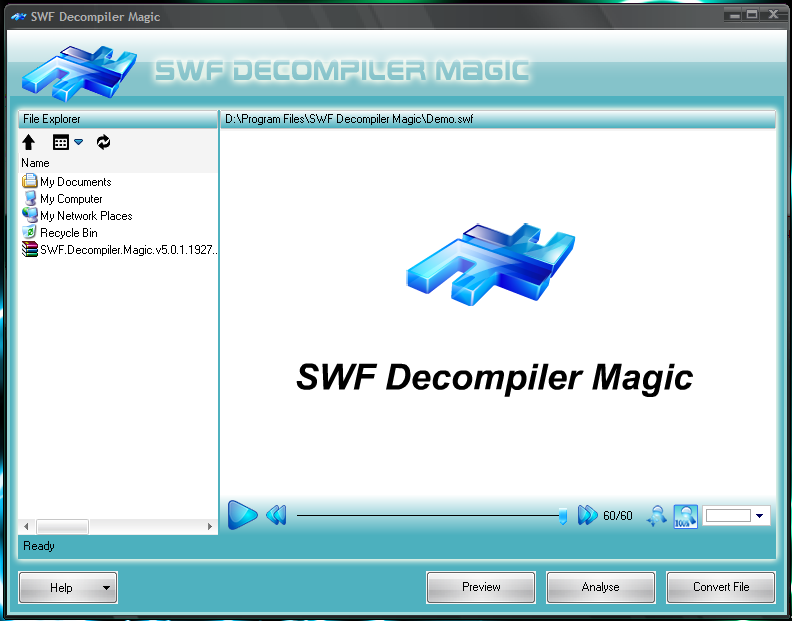The height and width of the screenshot is (621, 792).
Task: Click the 60/60 frame counter
Action: (618, 516)
